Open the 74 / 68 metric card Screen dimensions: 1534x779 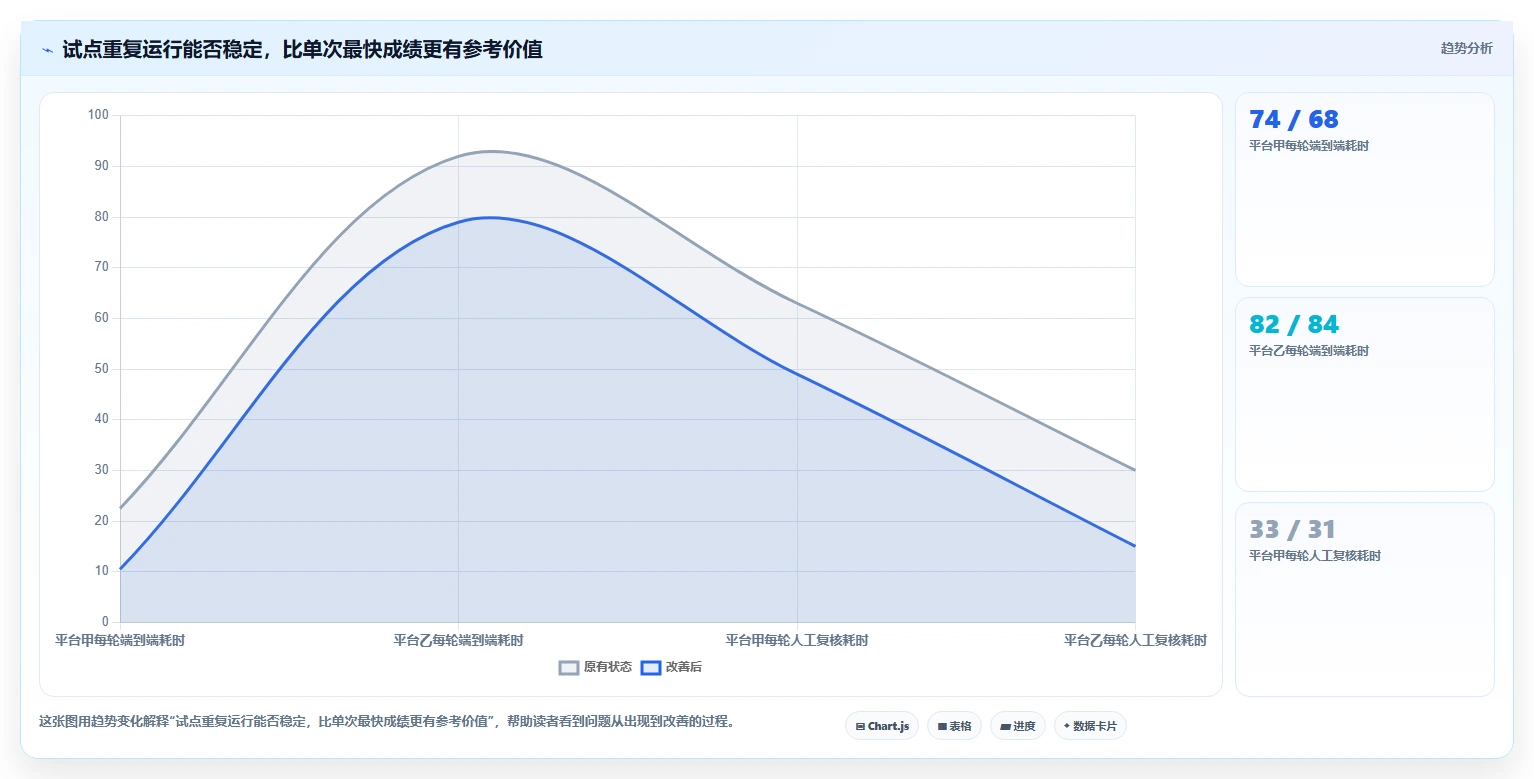(1364, 190)
